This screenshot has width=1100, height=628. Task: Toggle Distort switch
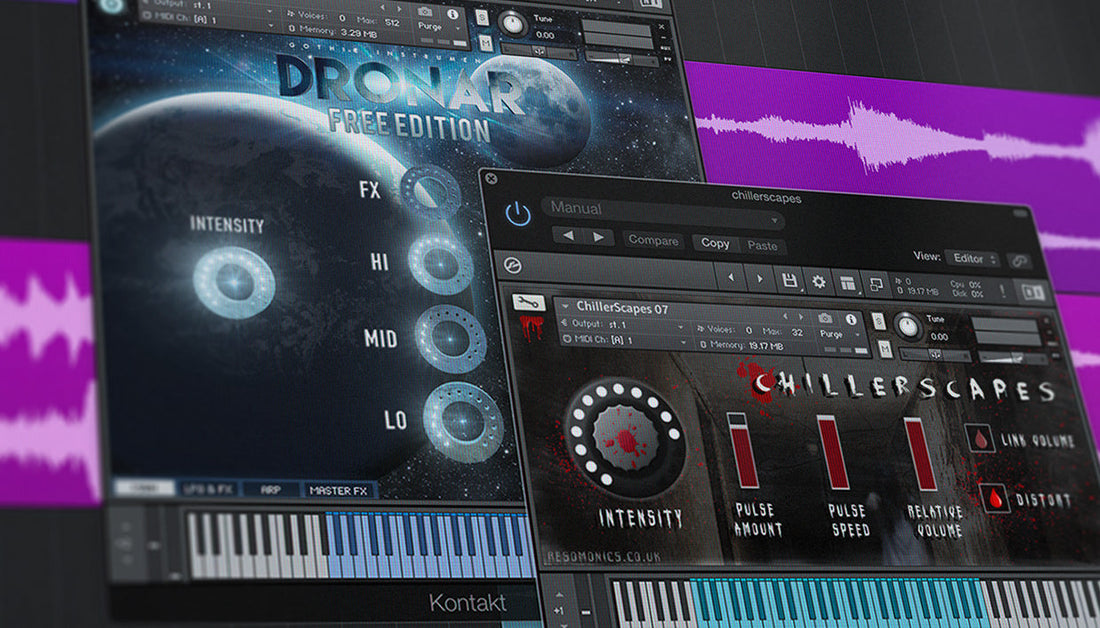click(x=995, y=498)
